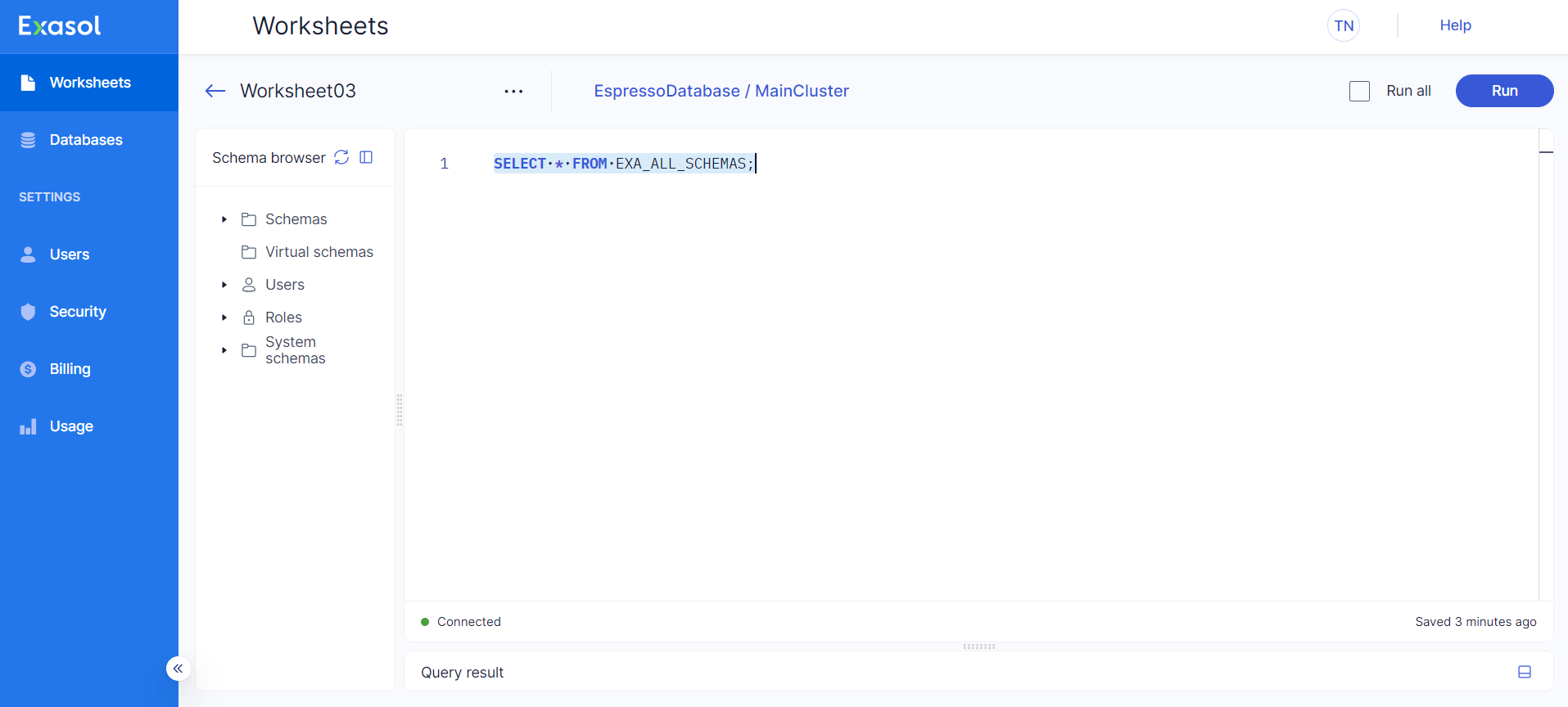Open the Help link
Image resolution: width=1568 pixels, height=707 pixels.
pyautogui.click(x=1455, y=25)
